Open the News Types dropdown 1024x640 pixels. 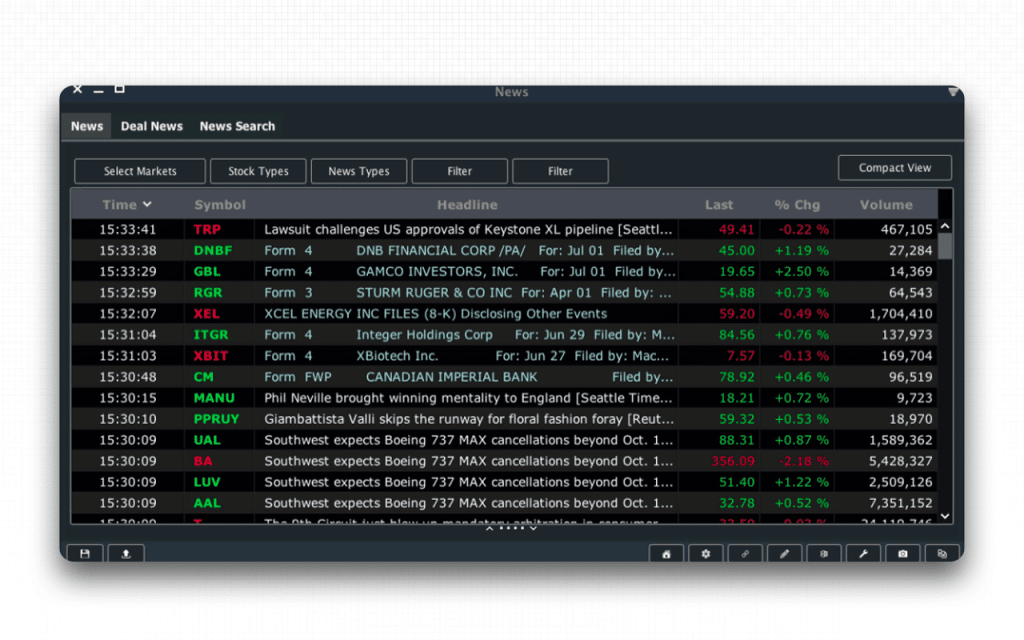(359, 171)
